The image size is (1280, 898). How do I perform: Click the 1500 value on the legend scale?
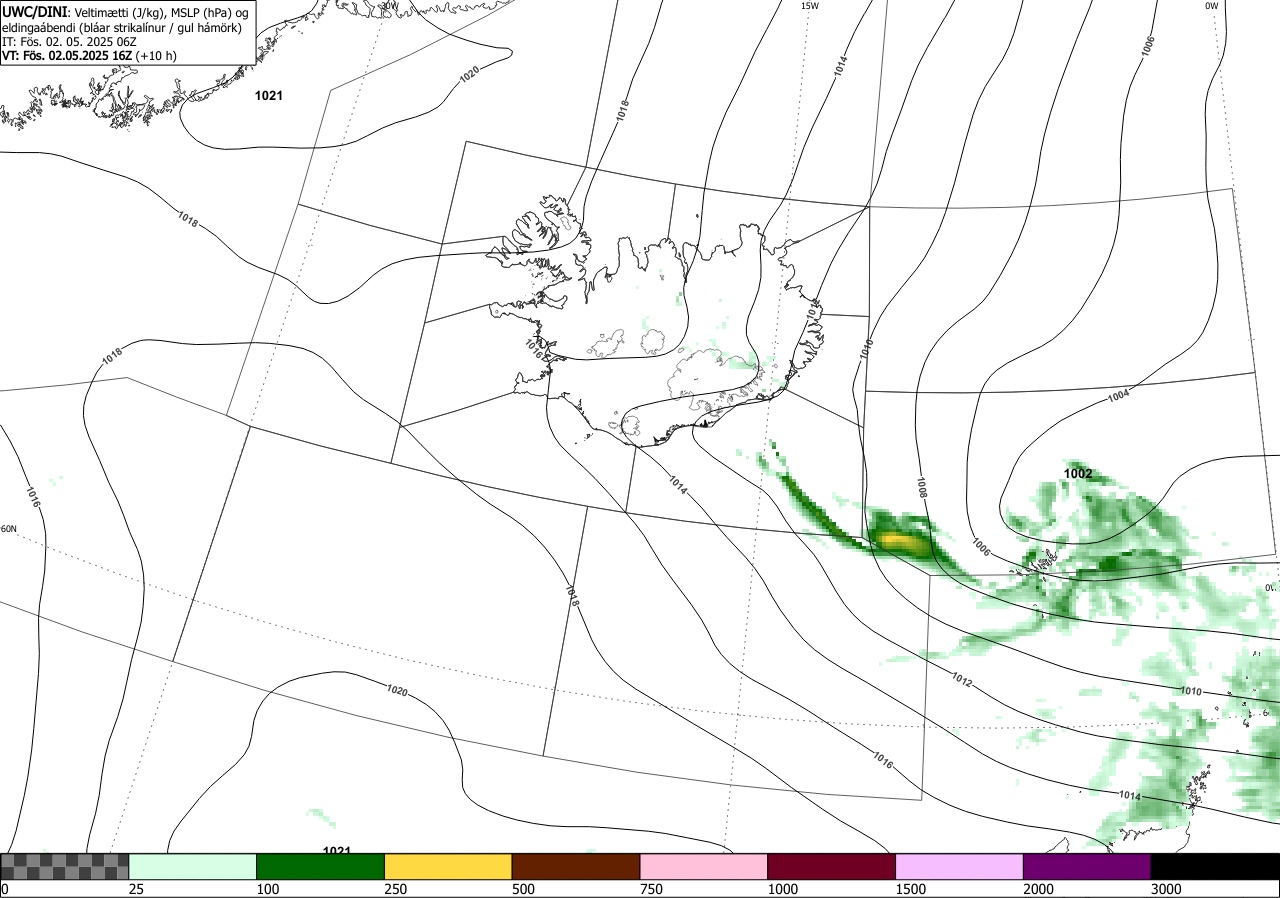911,889
